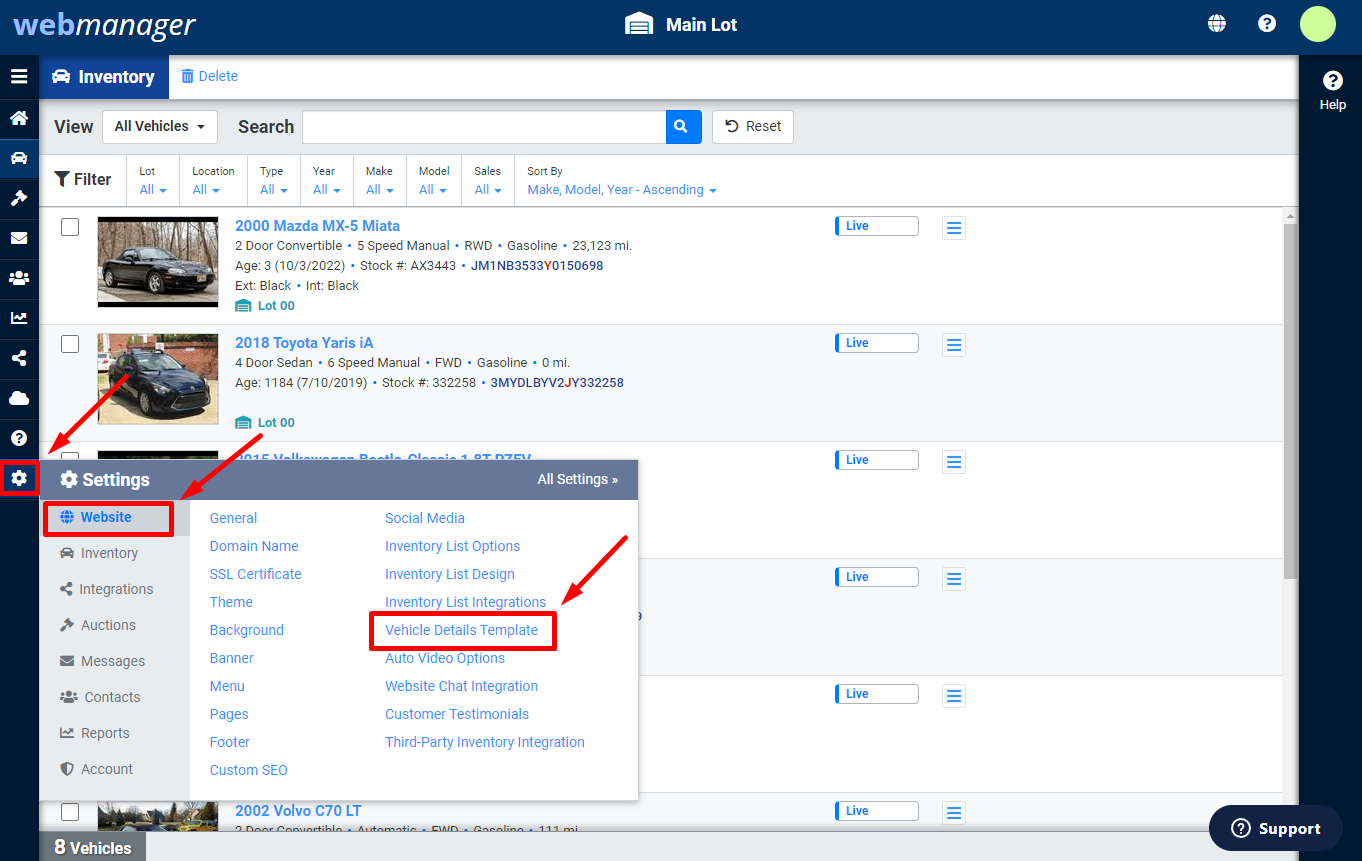This screenshot has width=1362, height=861.
Task: Check the 2000 Mazda MX-5 Miata checkbox
Action: coord(70,227)
